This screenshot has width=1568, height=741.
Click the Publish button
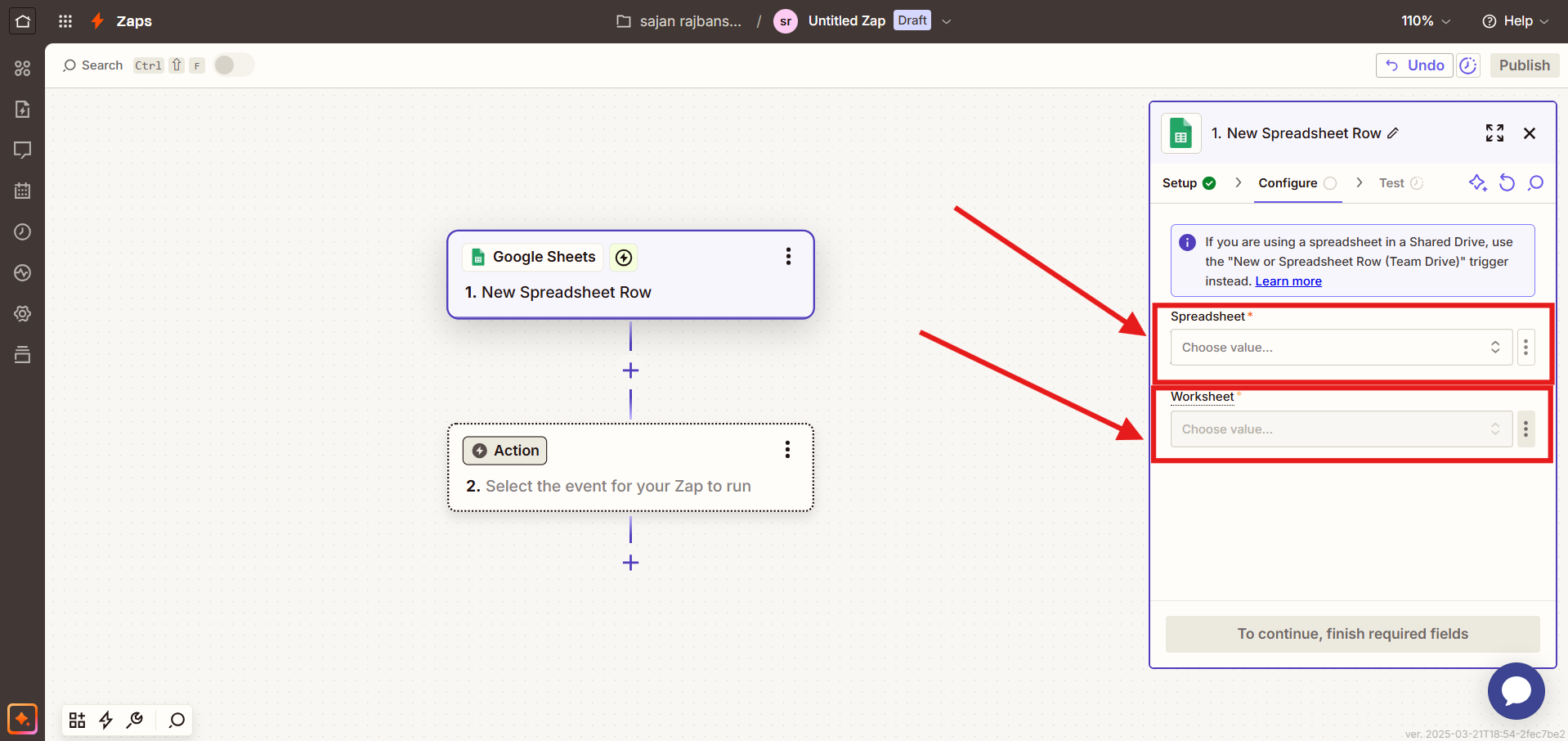click(x=1525, y=65)
